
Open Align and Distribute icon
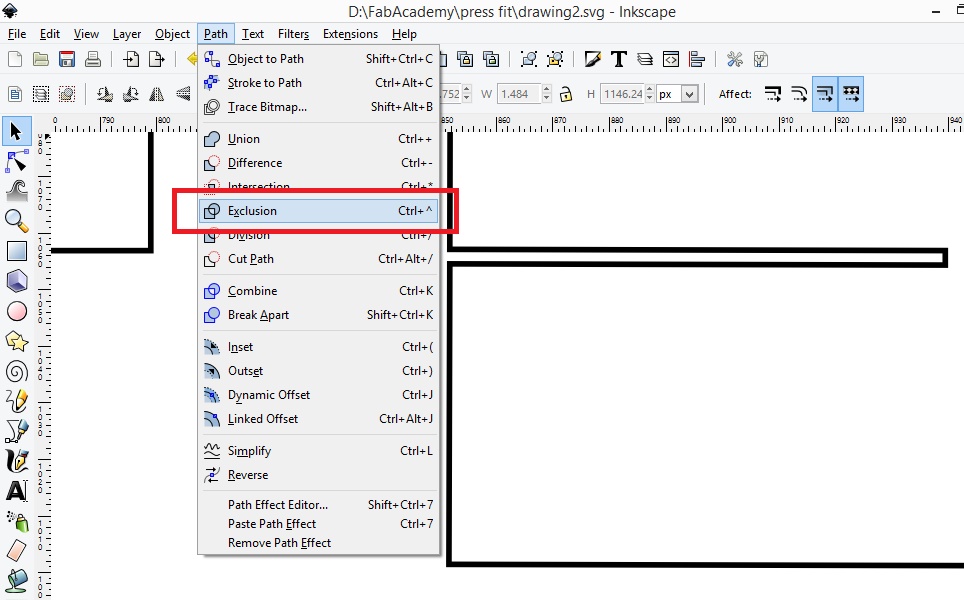(x=697, y=59)
